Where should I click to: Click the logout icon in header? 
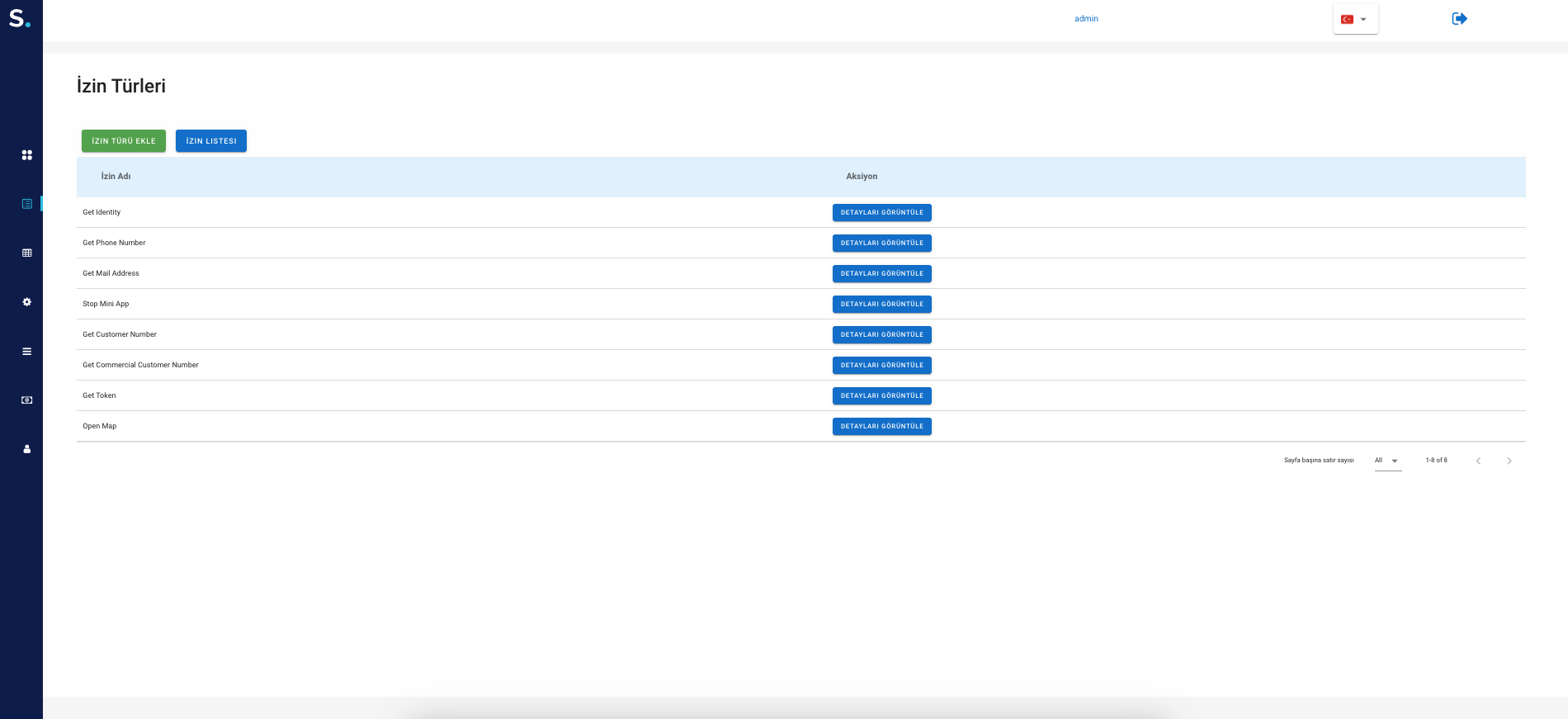[1459, 18]
